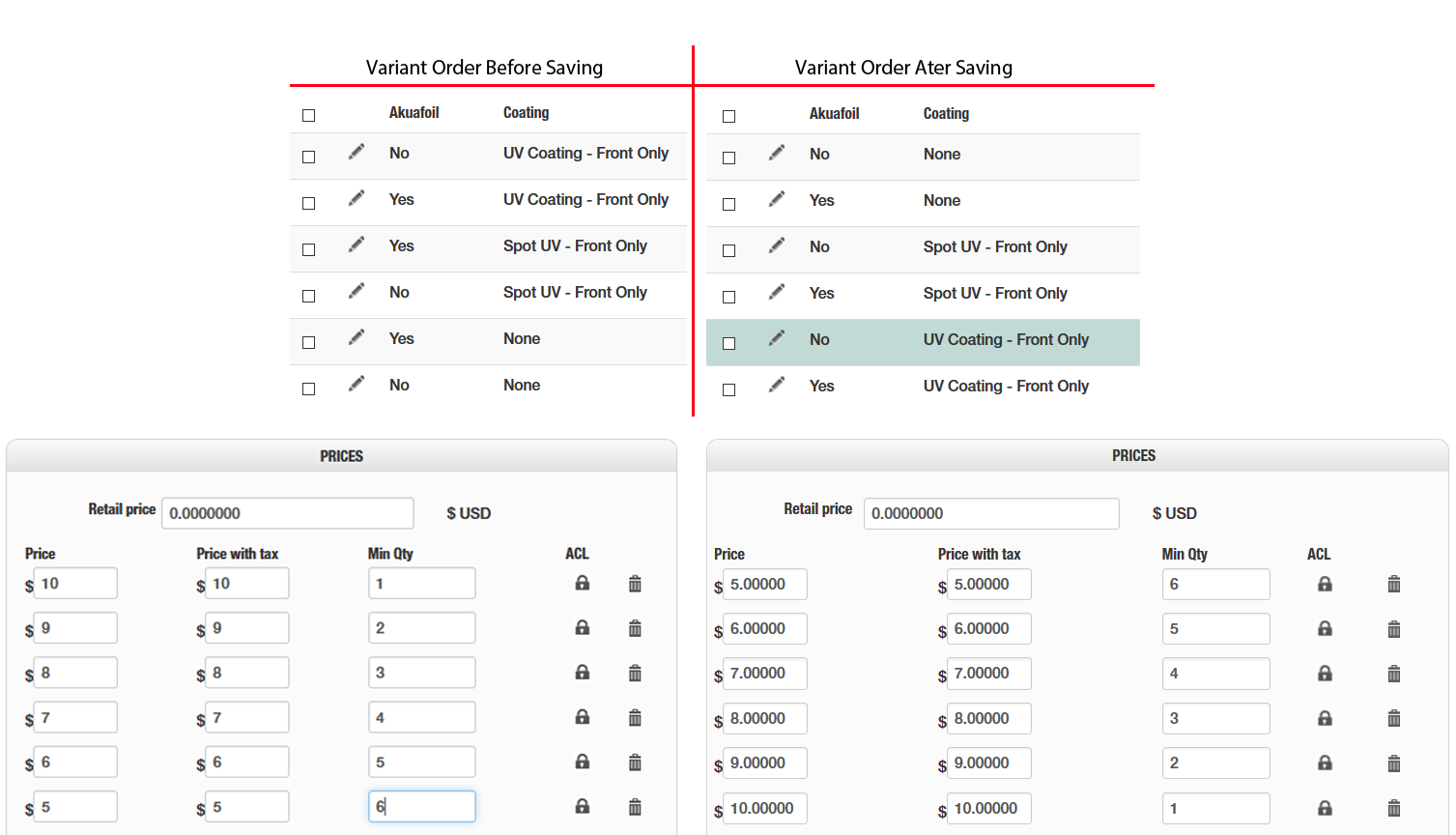The image size is (1456, 835).
Task: Click the Price with tax field showing 9.00000
Action: 987,763
